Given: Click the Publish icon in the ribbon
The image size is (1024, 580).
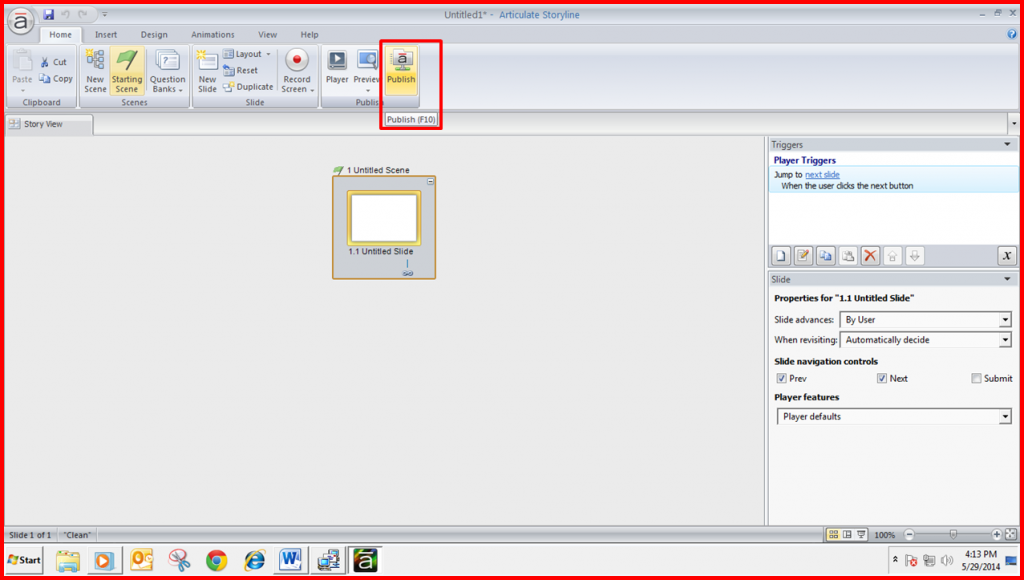Looking at the screenshot, I should (x=401, y=69).
